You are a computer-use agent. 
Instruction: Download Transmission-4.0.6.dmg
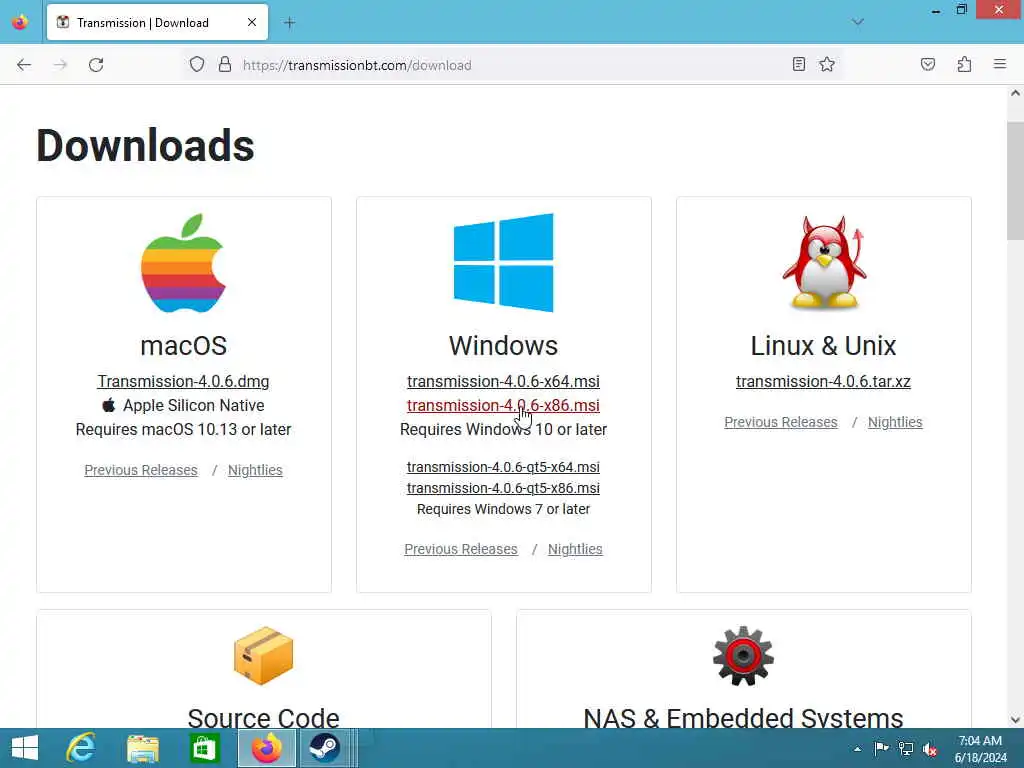point(184,381)
